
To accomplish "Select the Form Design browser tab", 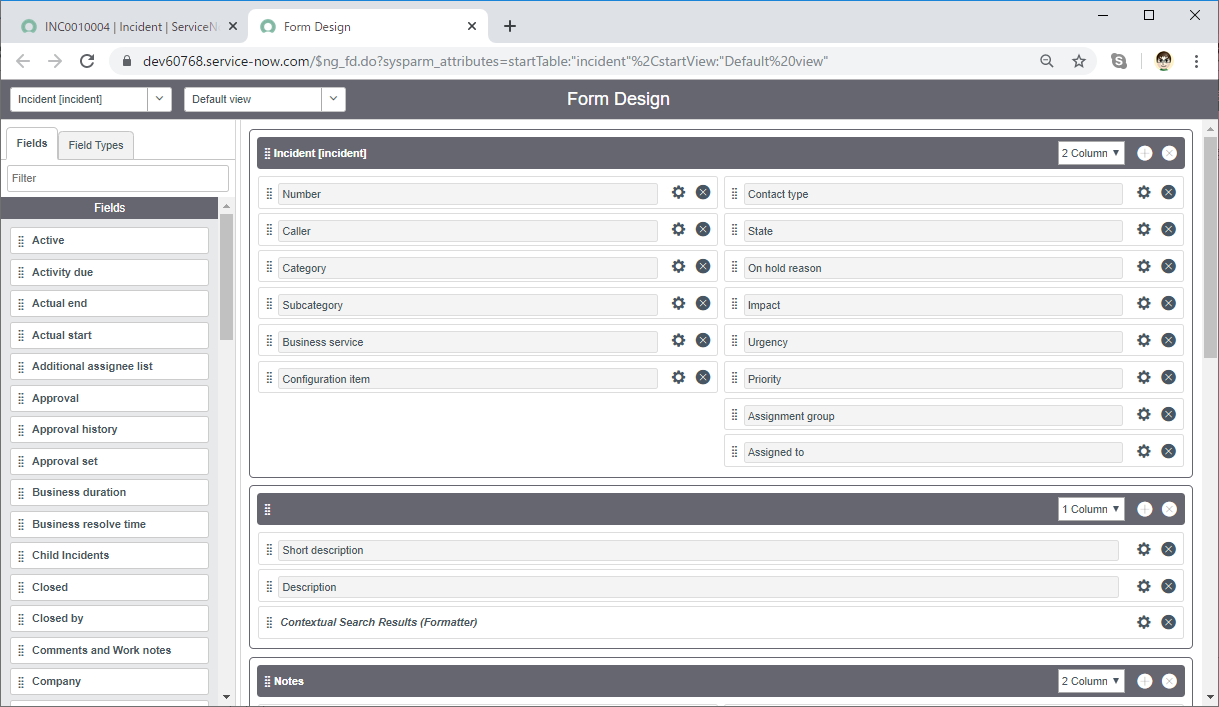I will click(x=366, y=27).
